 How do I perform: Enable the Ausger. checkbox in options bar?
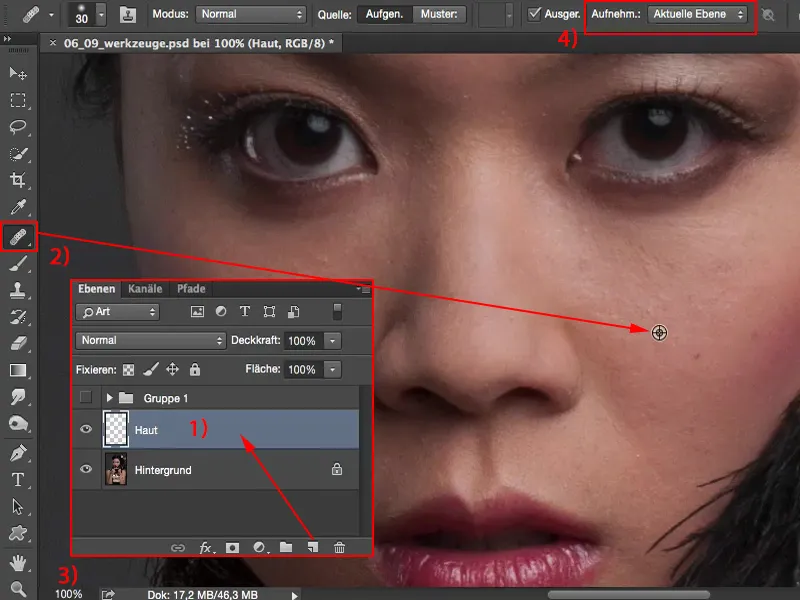(536, 15)
